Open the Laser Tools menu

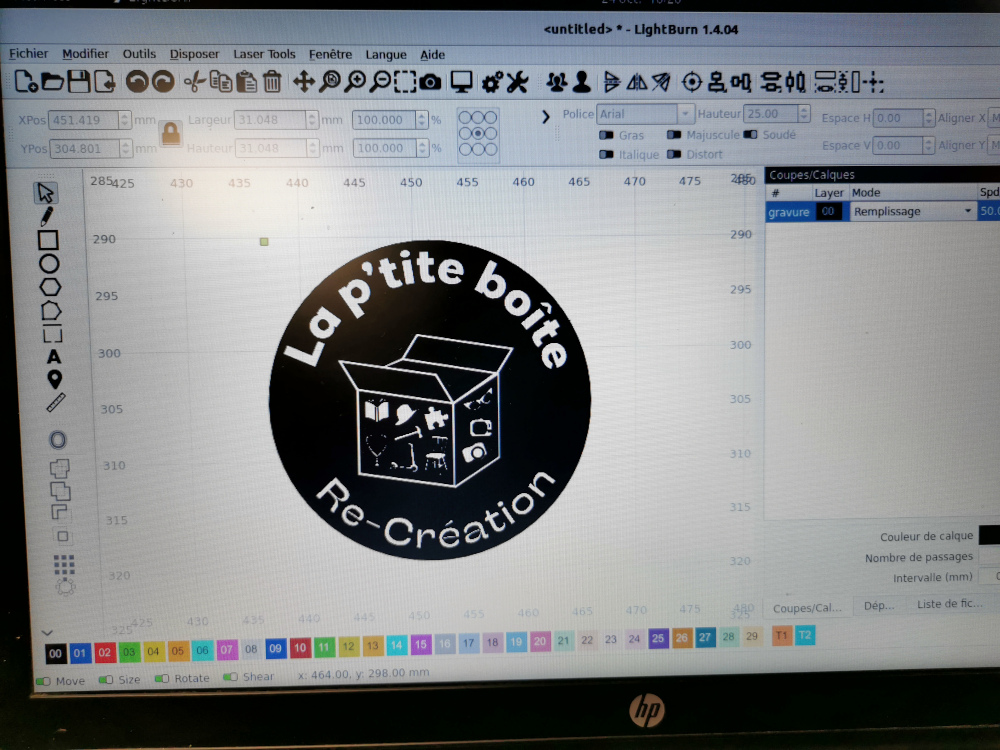264,55
